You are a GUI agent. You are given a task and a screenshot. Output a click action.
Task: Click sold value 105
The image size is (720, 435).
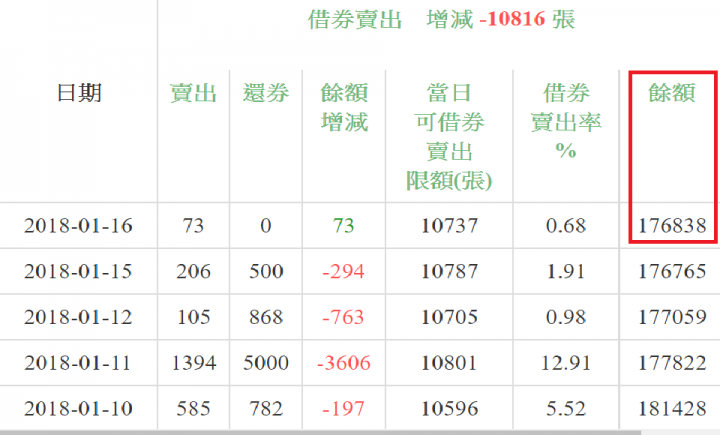coord(193,317)
